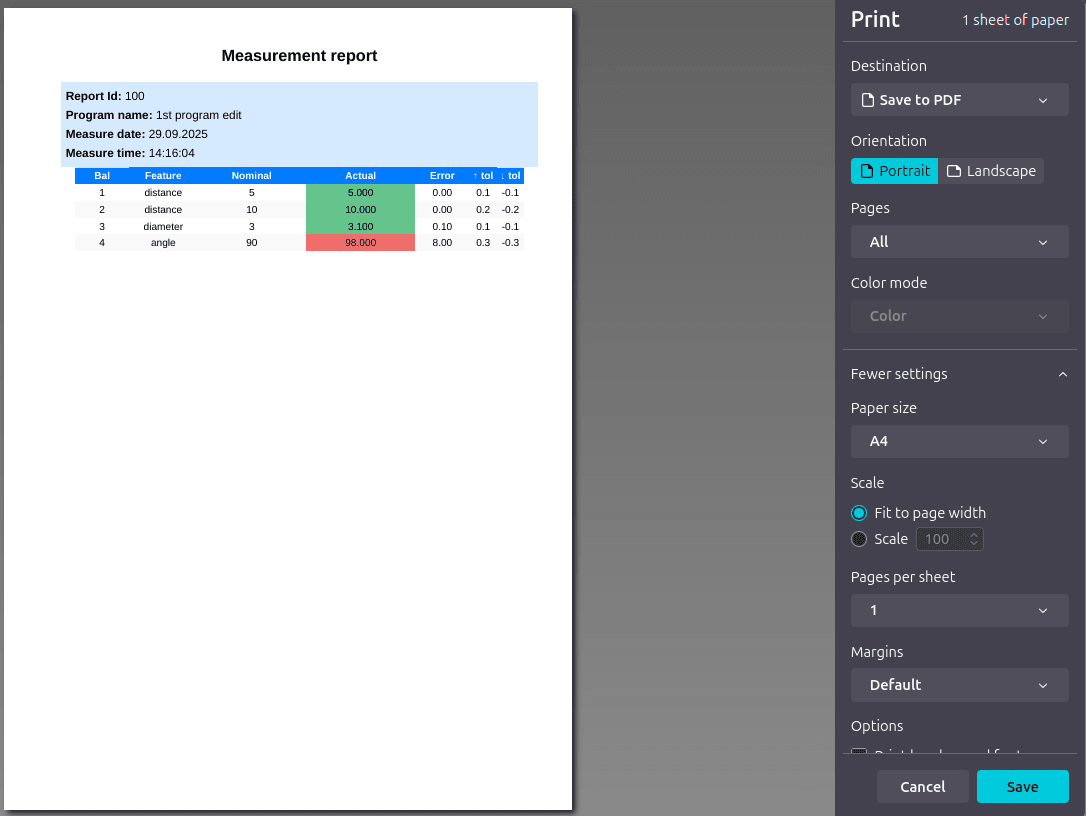Click the Landscape page icon
This screenshot has height=816, width=1086.
955,170
